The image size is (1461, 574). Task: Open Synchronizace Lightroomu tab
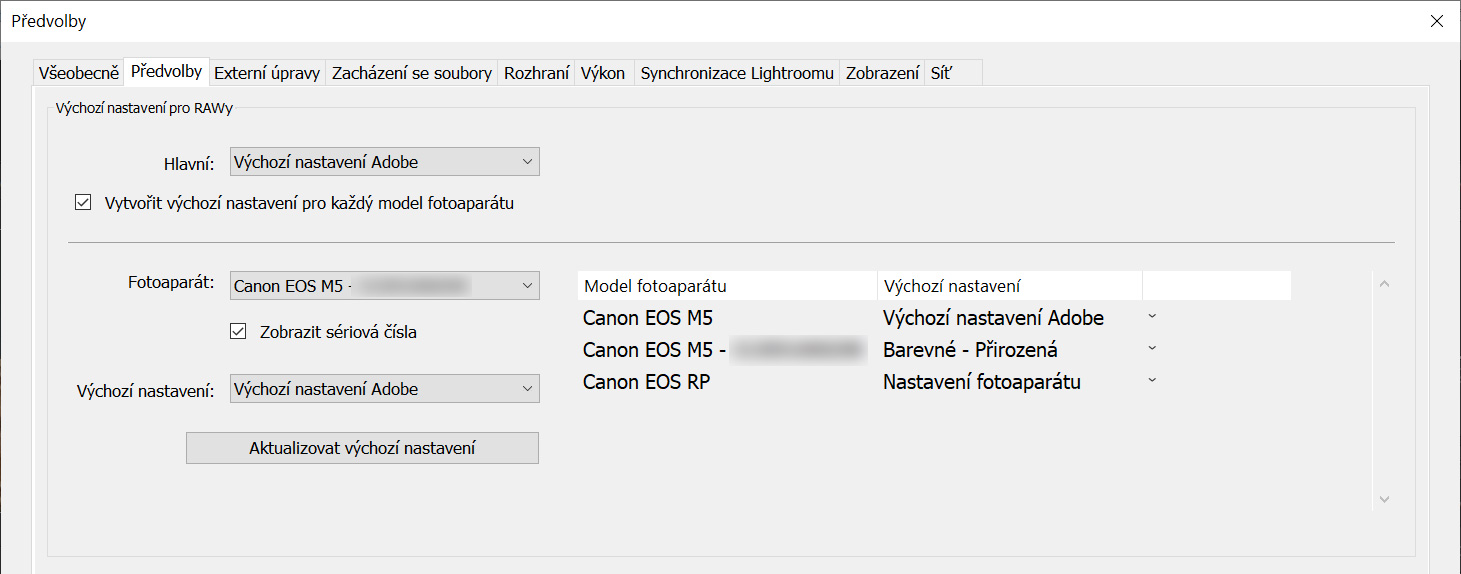[x=737, y=73]
